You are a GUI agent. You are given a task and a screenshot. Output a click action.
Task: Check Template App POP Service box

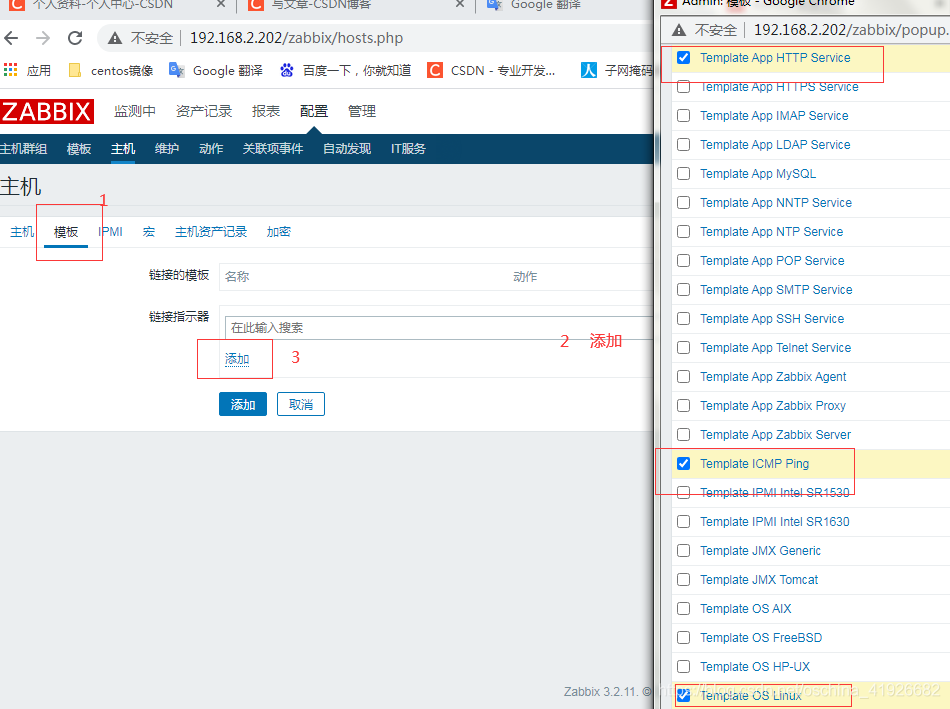683,261
